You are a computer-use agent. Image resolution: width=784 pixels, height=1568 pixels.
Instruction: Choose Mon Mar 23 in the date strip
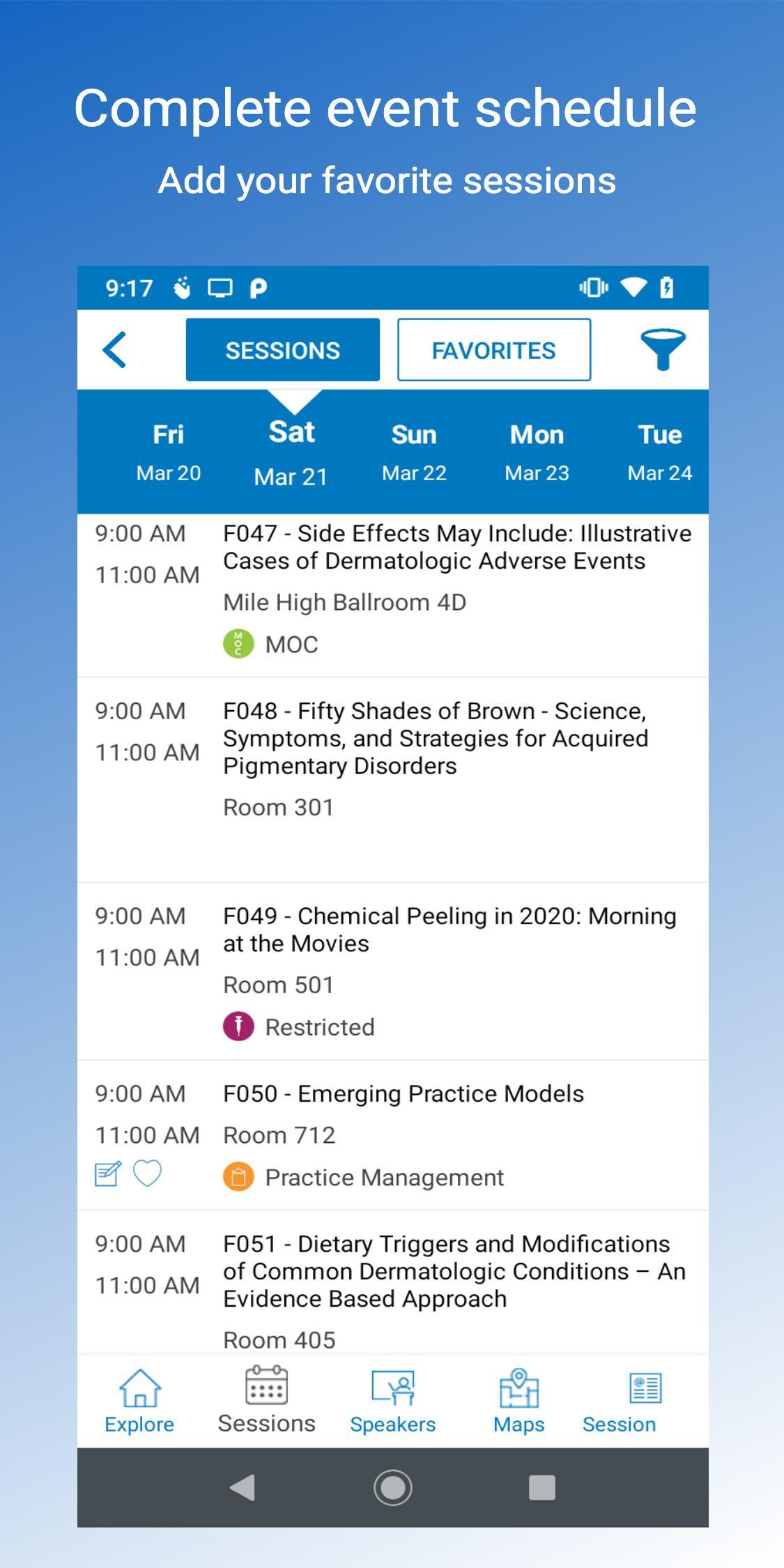[x=537, y=452]
